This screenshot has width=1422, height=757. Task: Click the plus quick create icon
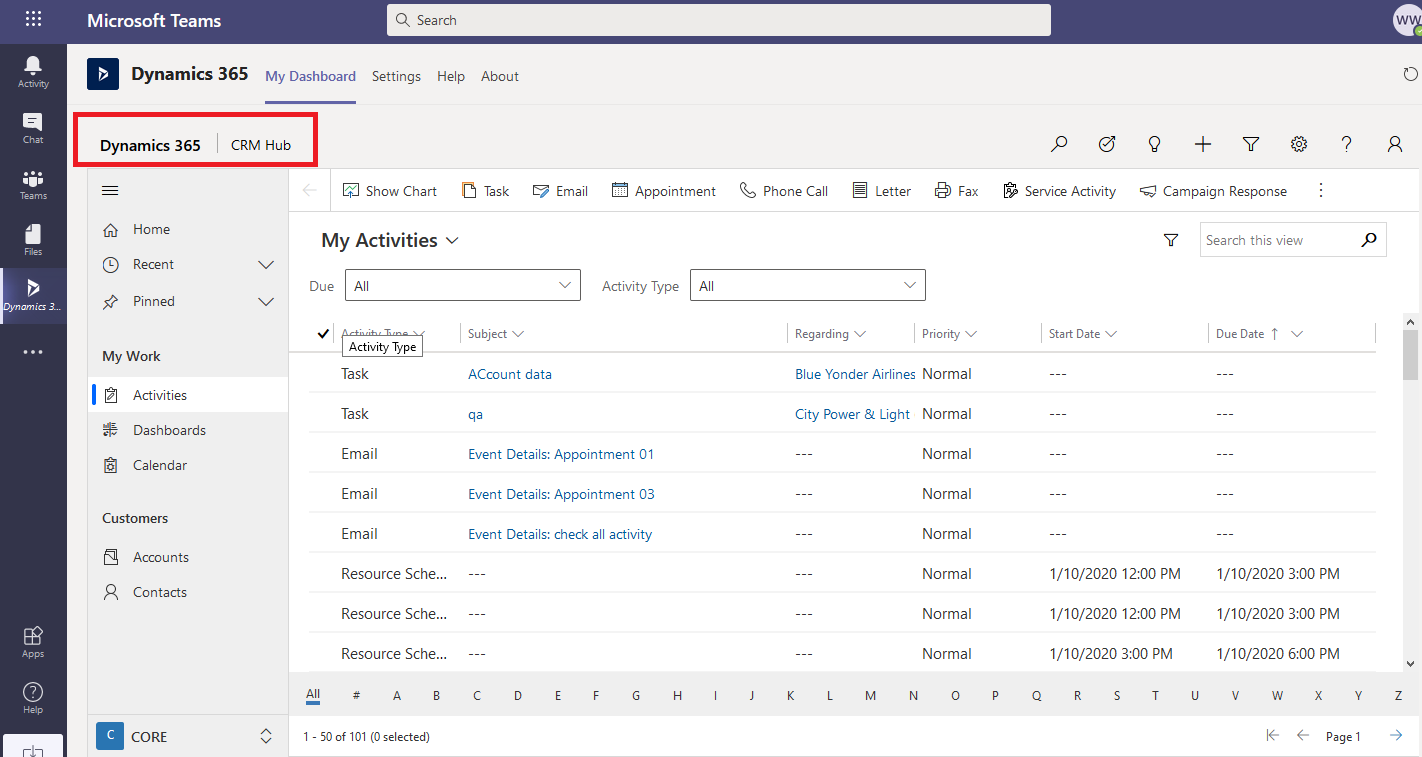click(1203, 144)
